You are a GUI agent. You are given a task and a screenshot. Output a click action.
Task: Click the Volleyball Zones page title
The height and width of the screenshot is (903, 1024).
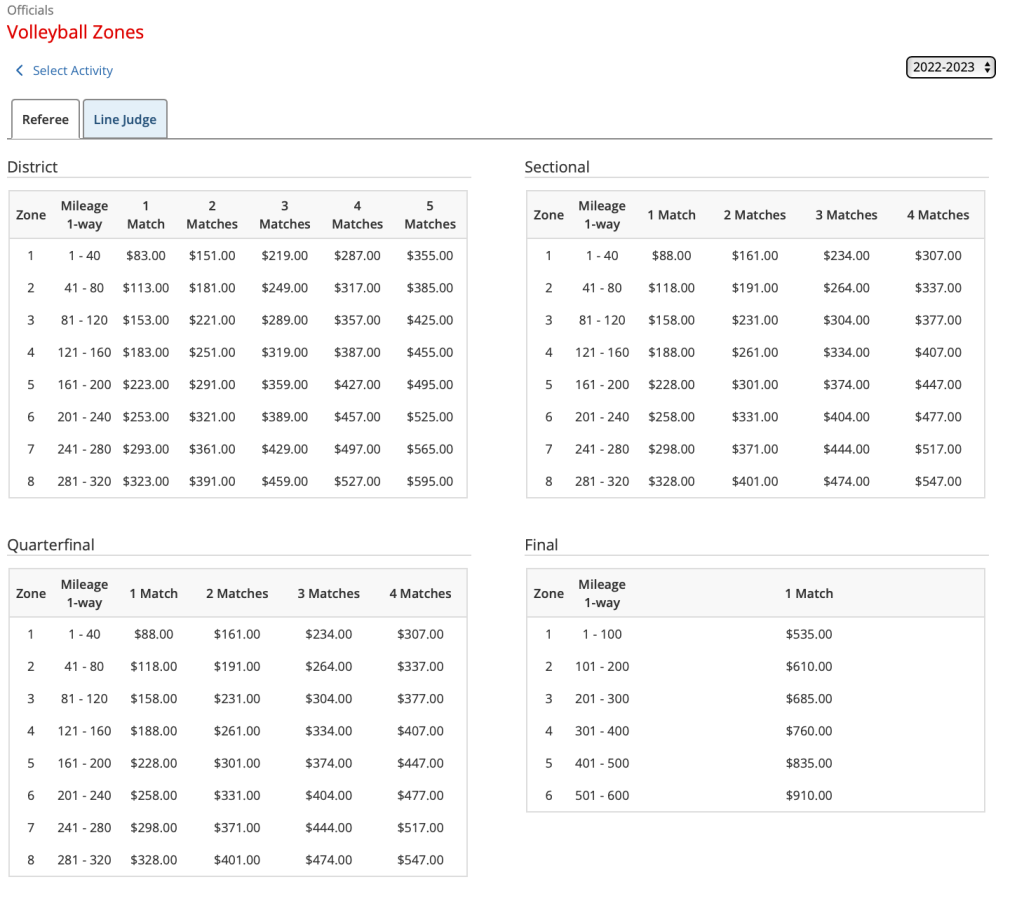click(x=75, y=32)
